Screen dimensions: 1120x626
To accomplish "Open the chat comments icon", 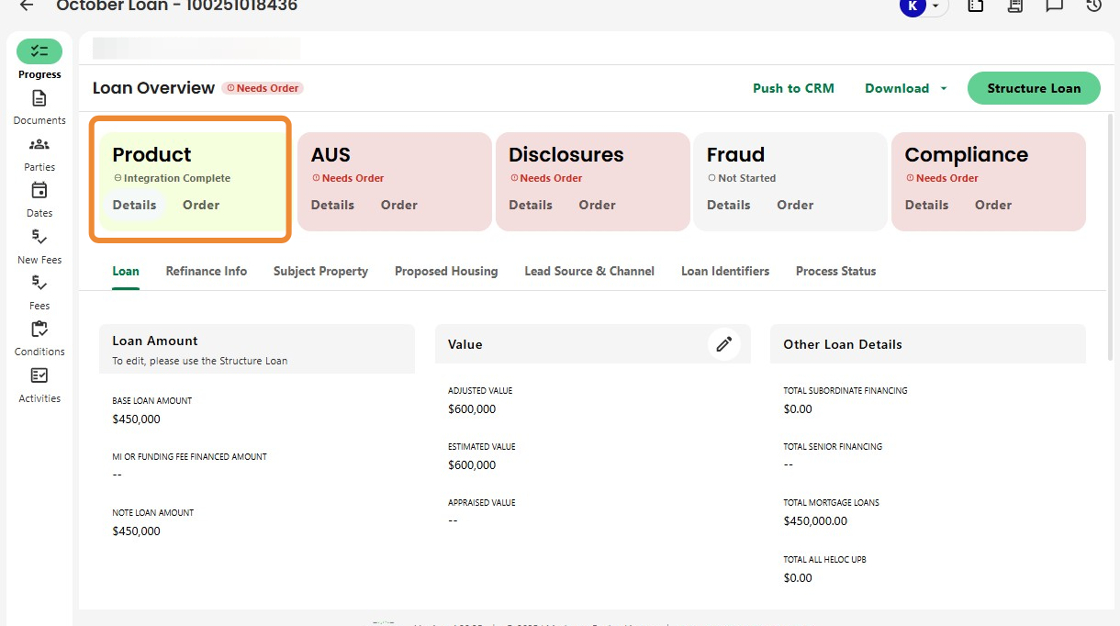I will point(1054,6).
